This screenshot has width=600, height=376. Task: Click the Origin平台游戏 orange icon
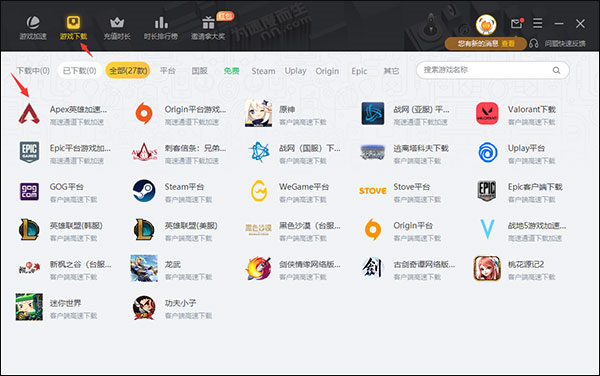click(x=144, y=114)
